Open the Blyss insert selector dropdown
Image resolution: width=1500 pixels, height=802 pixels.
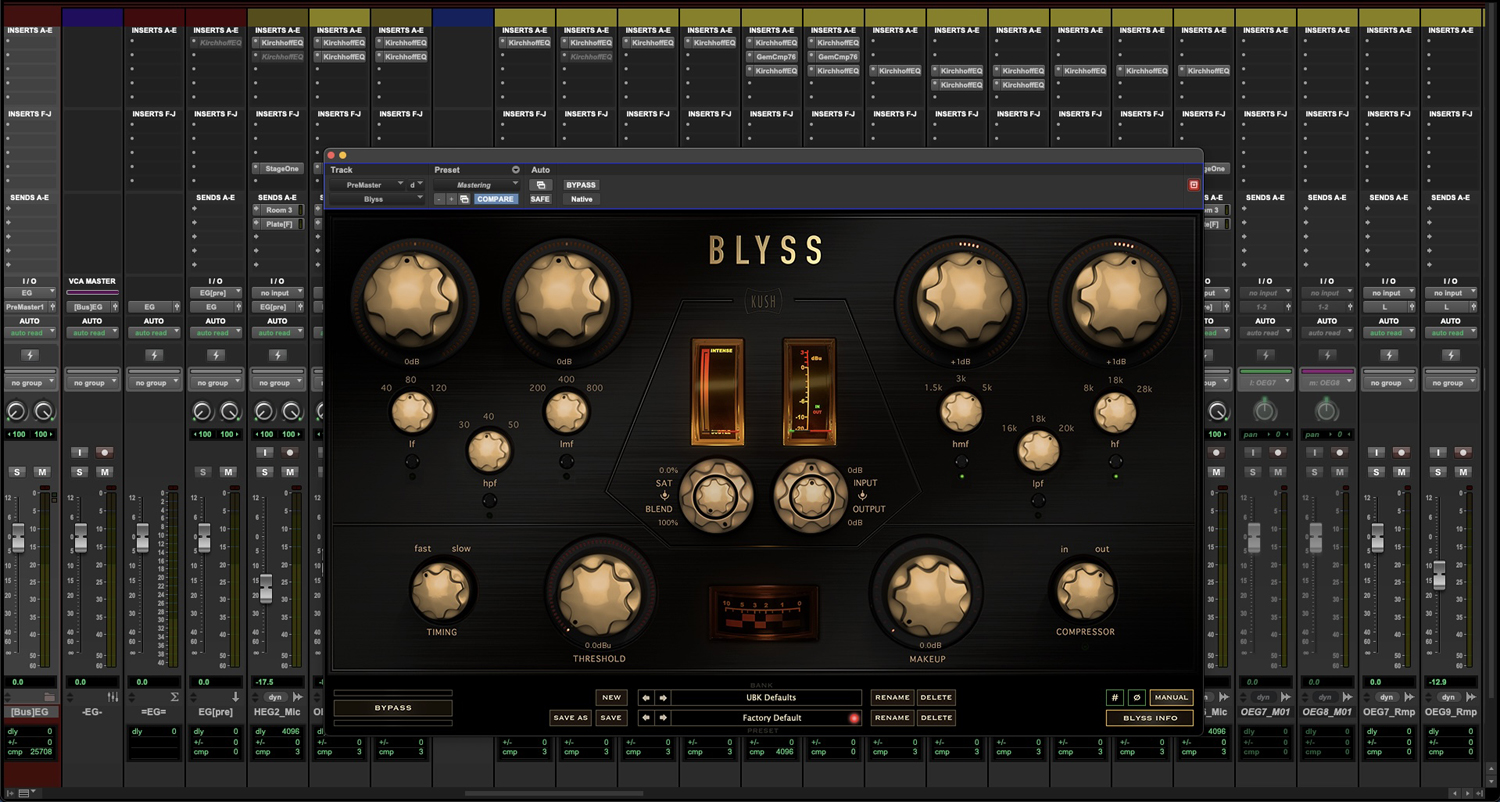pyautogui.click(x=378, y=199)
